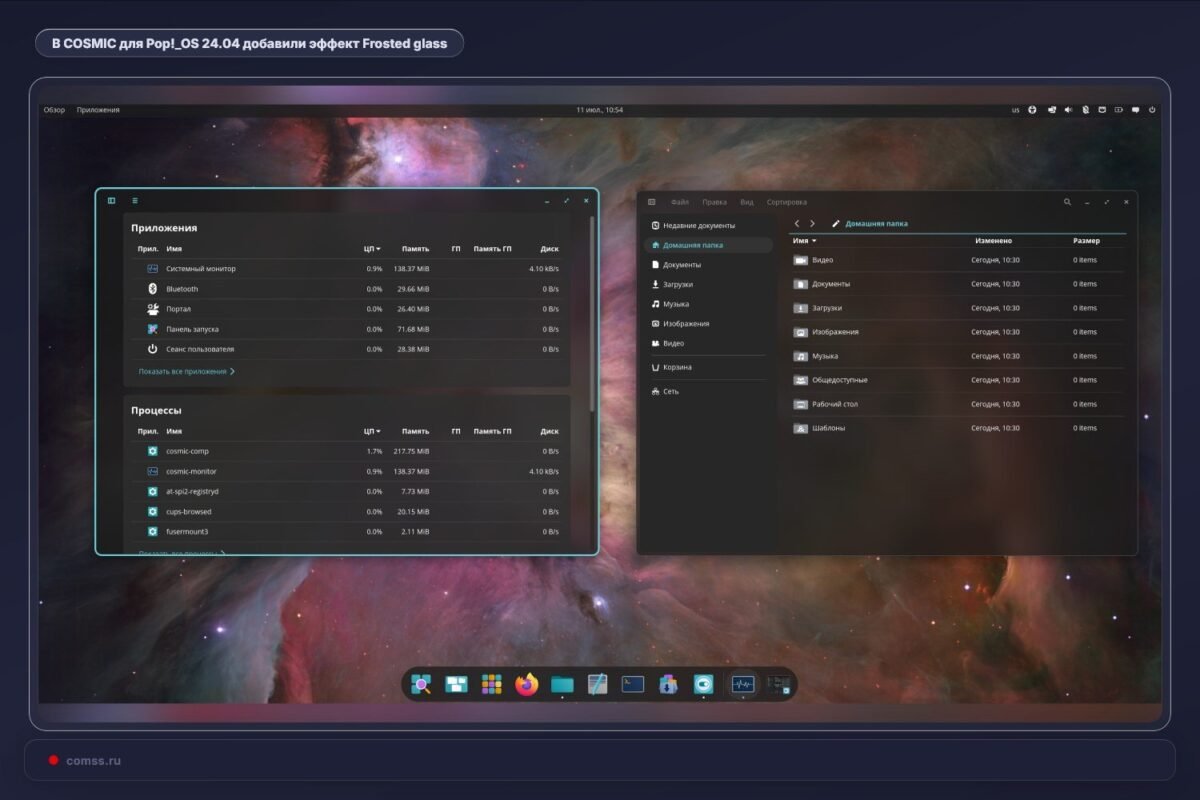Viewport: 1200px width, 800px height.
Task: Open the Сортировка menu
Action: tap(787, 202)
